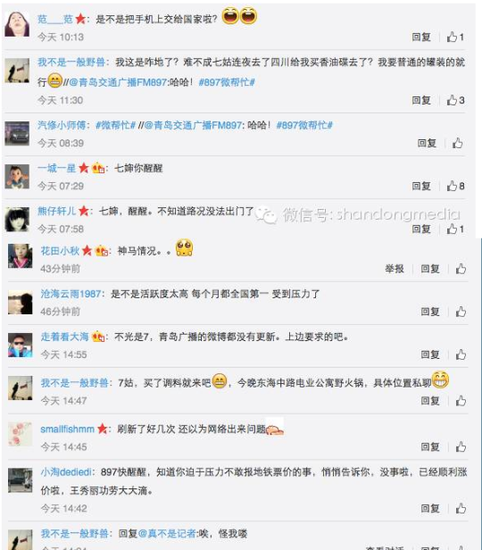Like smallfishmm's comment about refreshing
The width and height of the screenshot is (482, 550).
[x=461, y=447]
